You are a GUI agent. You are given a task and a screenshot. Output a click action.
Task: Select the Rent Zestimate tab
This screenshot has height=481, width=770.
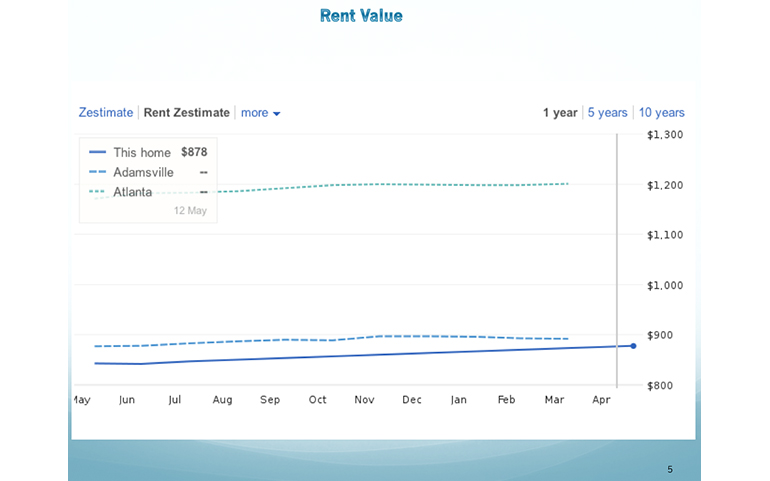tap(186, 113)
